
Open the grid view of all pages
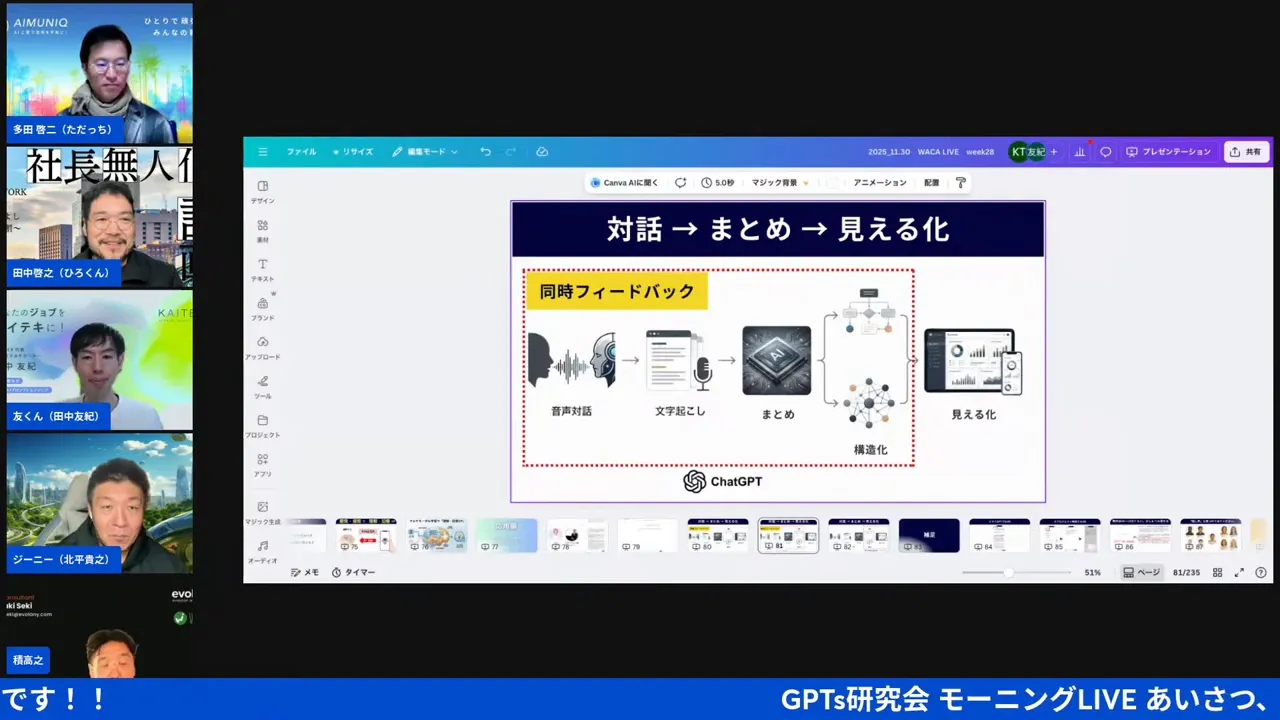(1218, 572)
